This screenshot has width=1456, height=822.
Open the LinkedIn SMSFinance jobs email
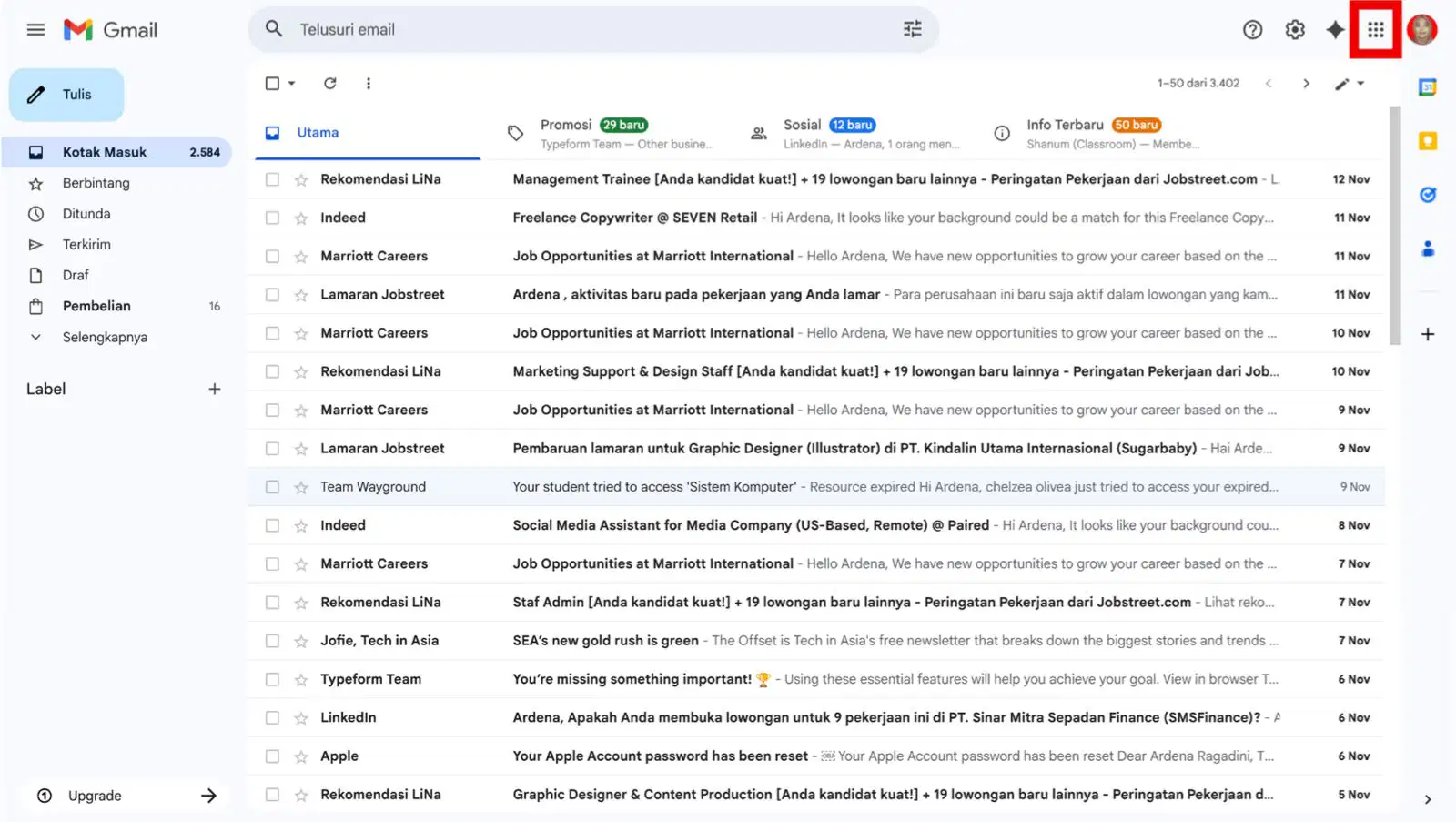(816, 718)
